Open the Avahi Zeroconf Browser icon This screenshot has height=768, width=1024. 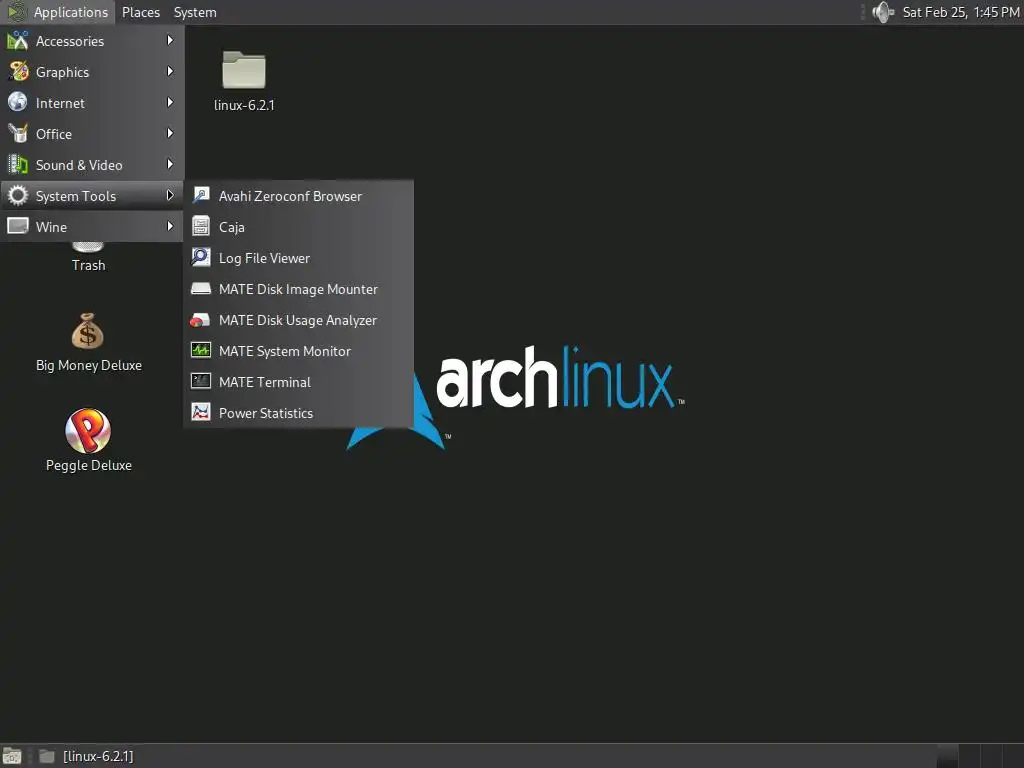(200, 195)
